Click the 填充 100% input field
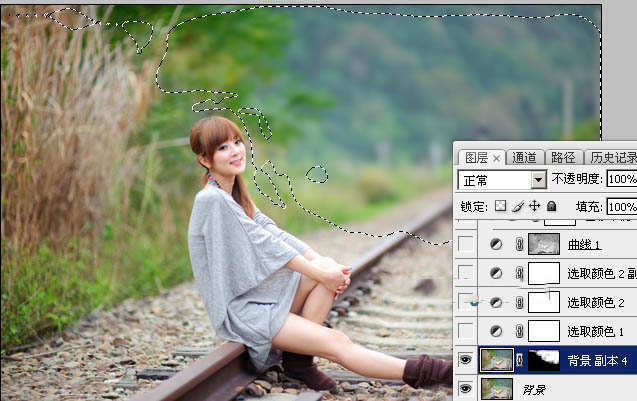637x401 pixels. tap(622, 207)
